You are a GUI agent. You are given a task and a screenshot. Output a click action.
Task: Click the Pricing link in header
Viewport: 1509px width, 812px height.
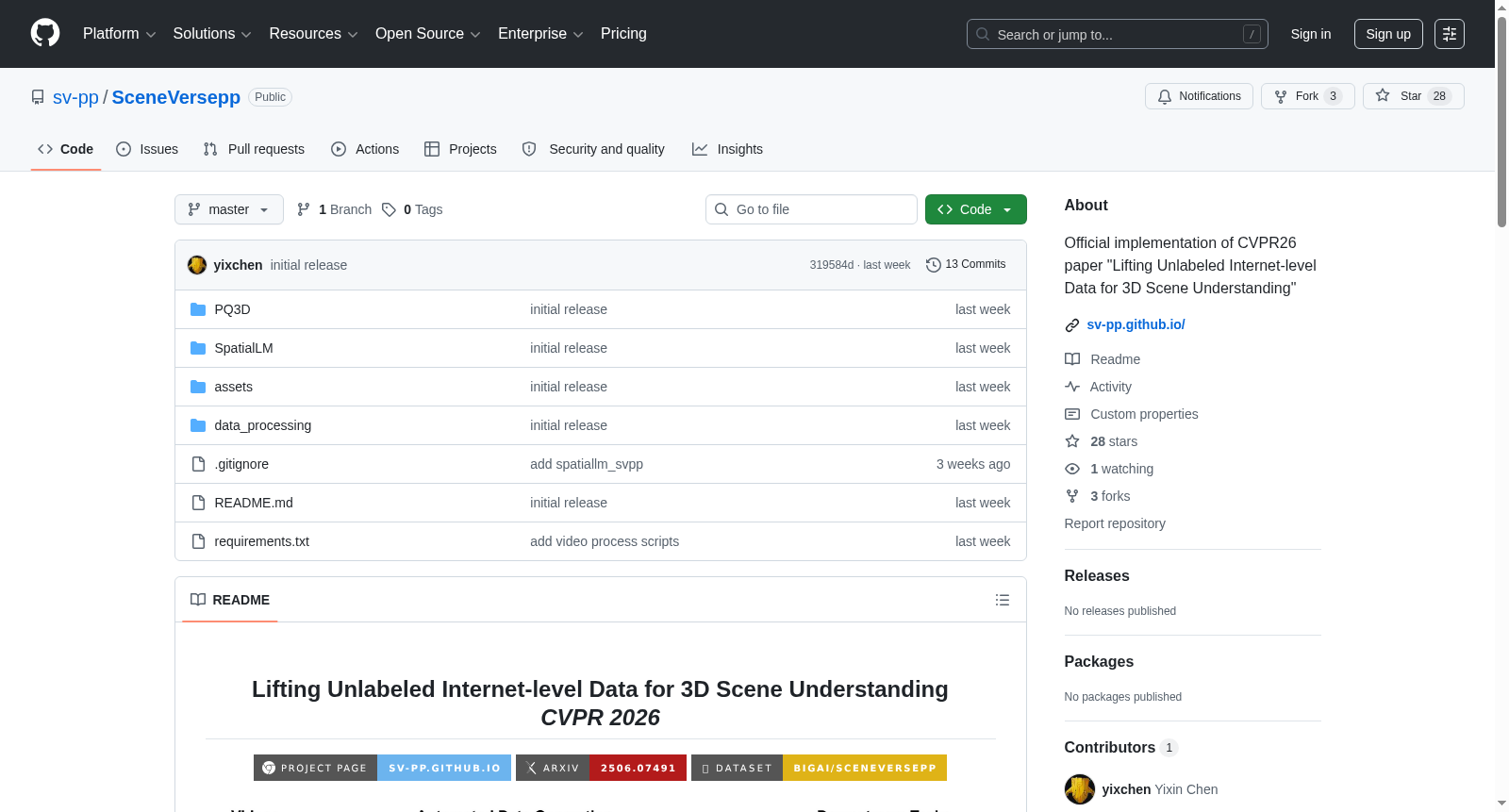[623, 34]
